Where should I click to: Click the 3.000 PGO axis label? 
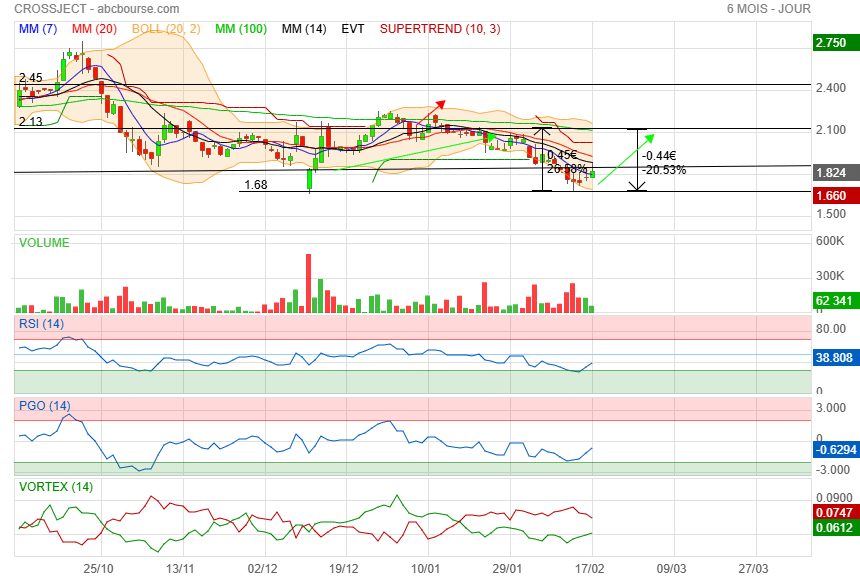pos(831,408)
